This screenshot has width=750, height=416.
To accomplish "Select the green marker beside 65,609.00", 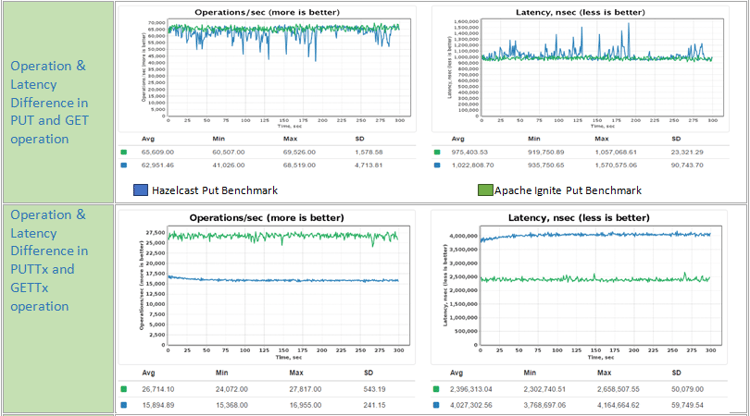I will click(124, 152).
